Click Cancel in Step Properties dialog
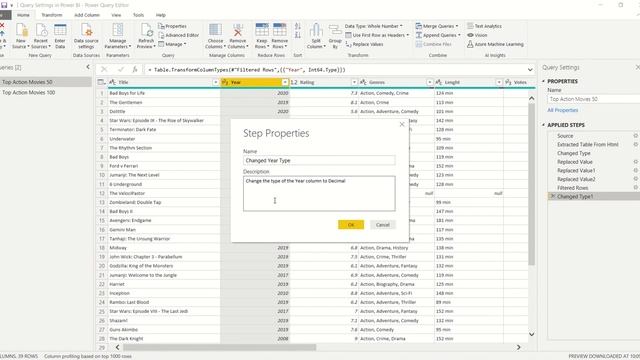 [383, 224]
